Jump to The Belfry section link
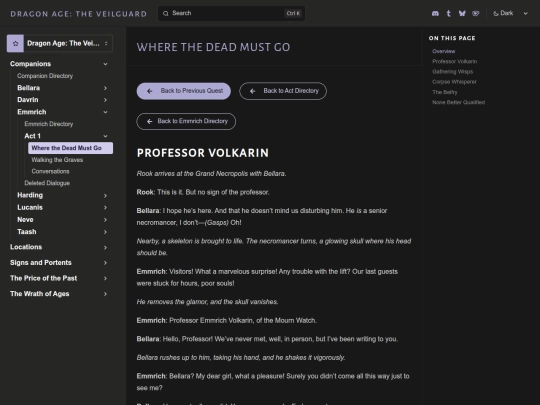This screenshot has width=540, height=405. (445, 92)
